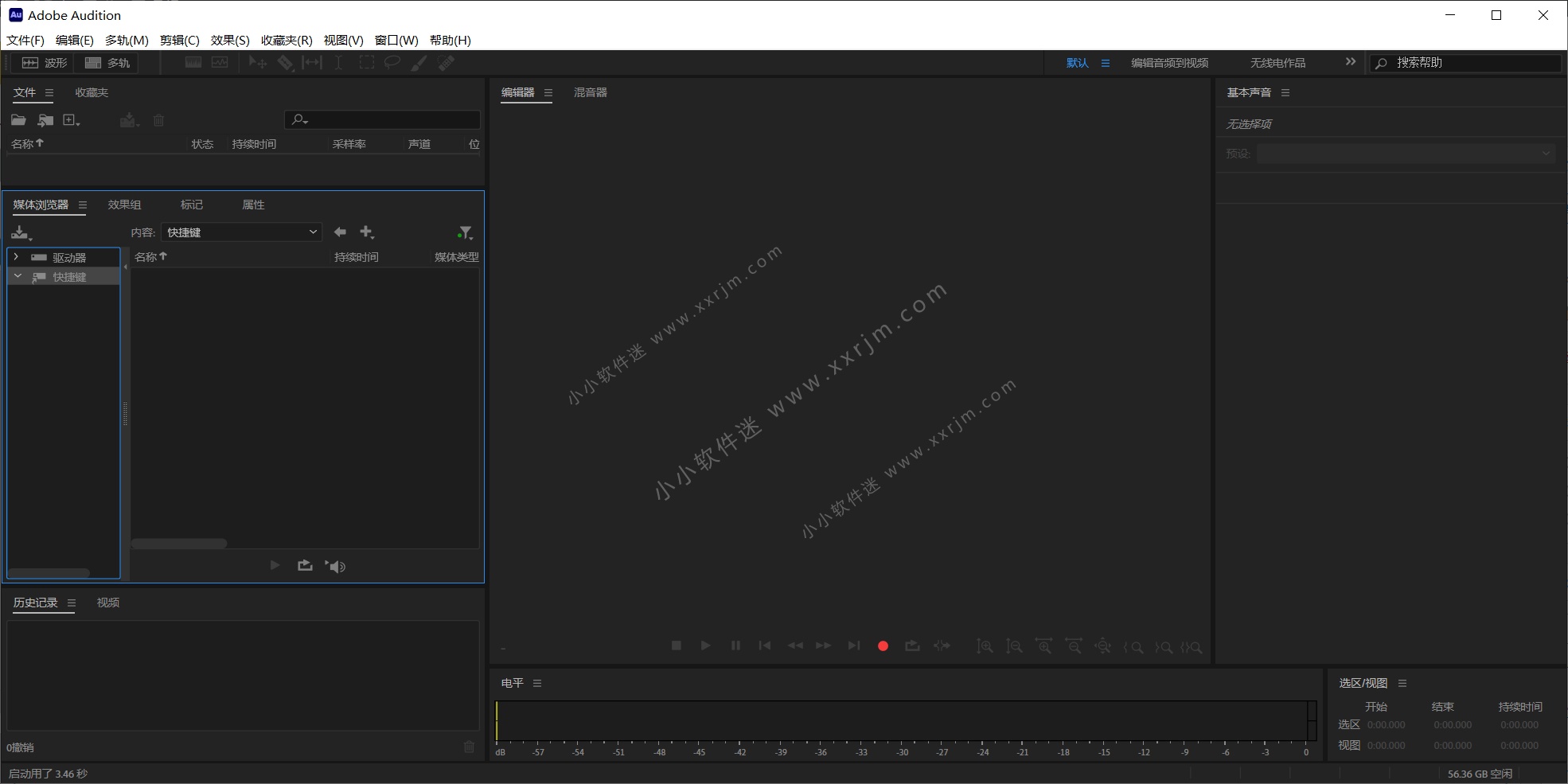Viewport: 1568px width, 784px height.
Task: Expand the 驱动器 tree node
Action: point(16,257)
